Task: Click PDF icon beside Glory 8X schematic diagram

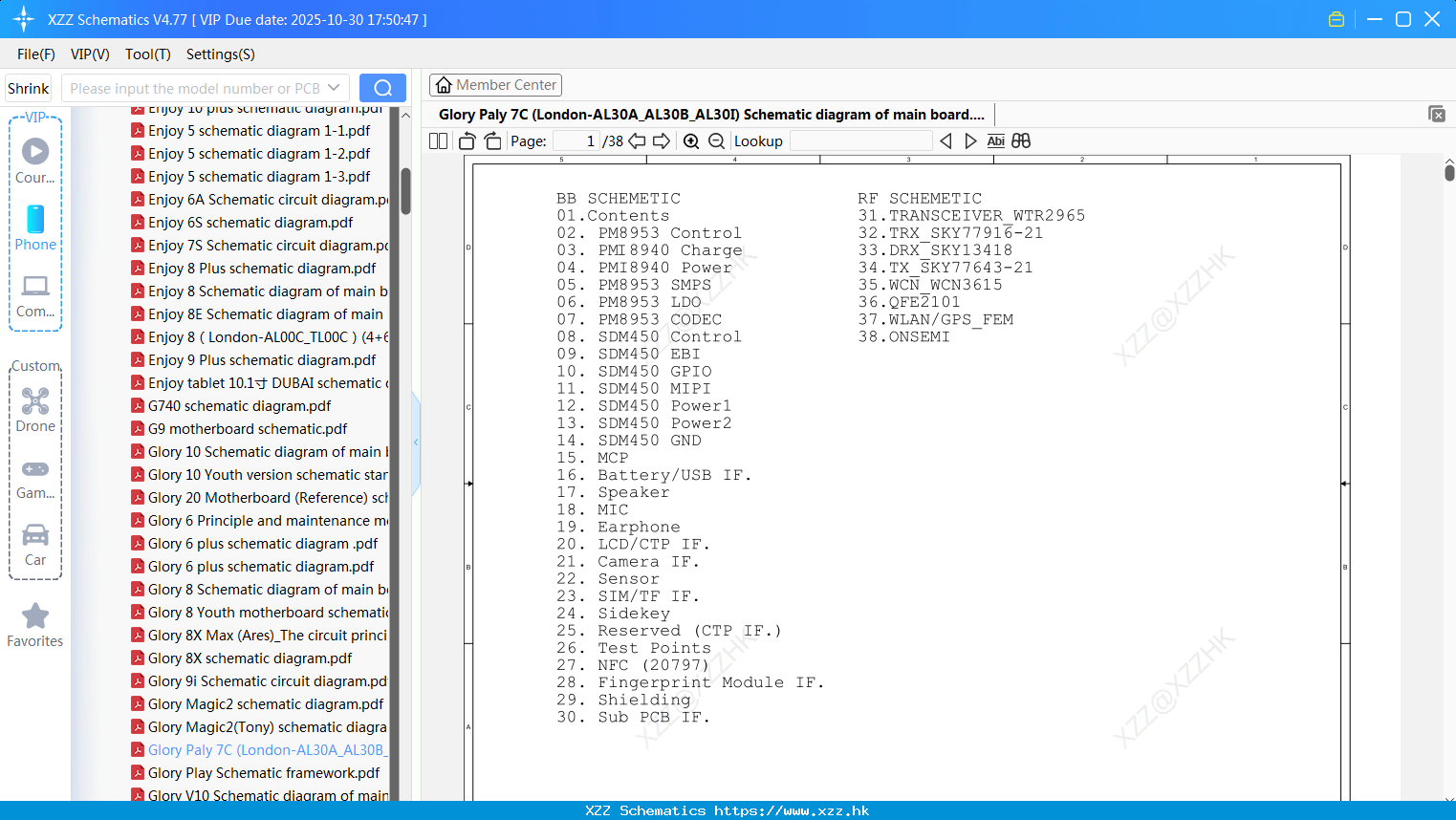Action: pos(138,658)
